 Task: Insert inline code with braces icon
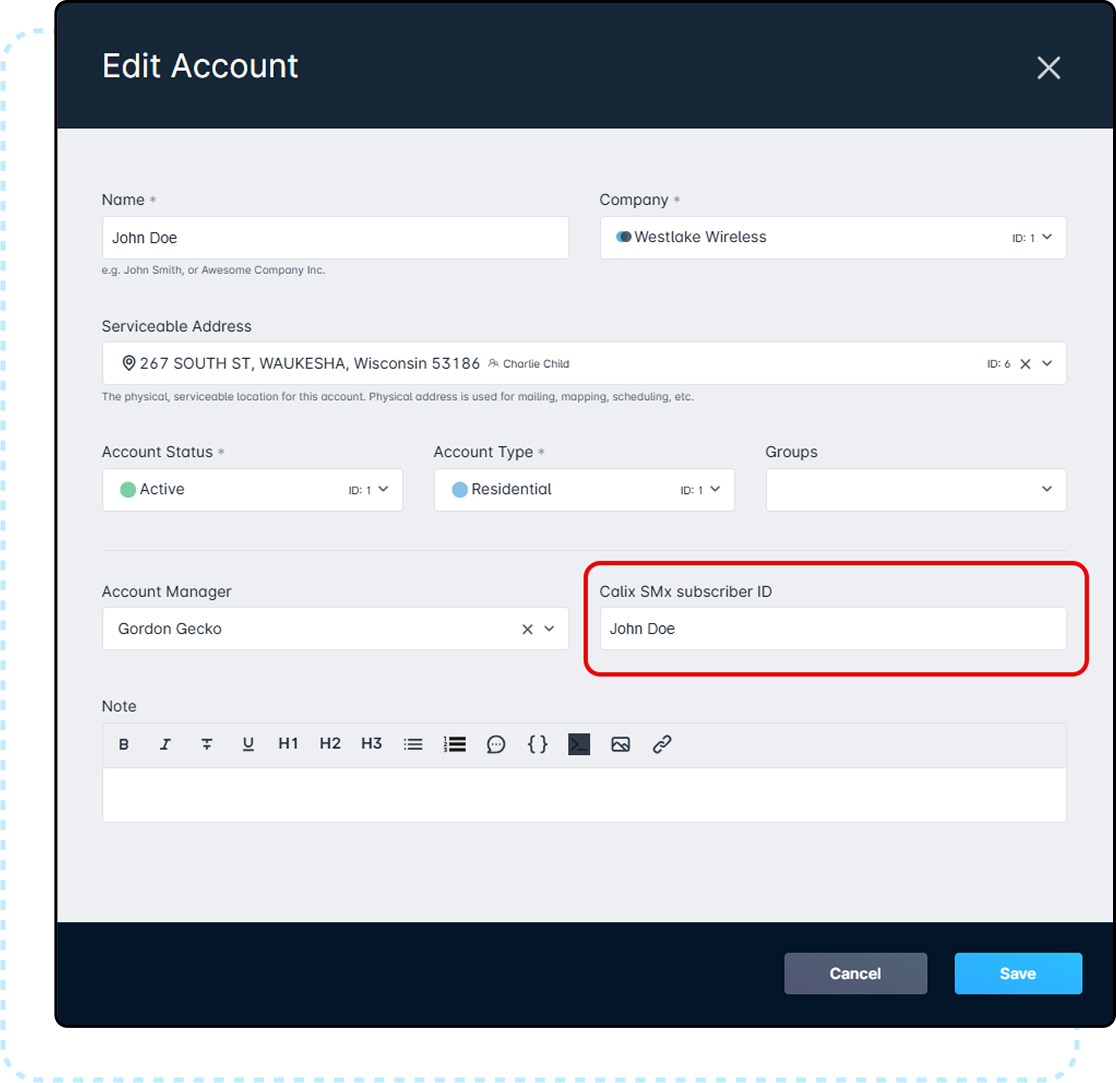click(x=537, y=744)
